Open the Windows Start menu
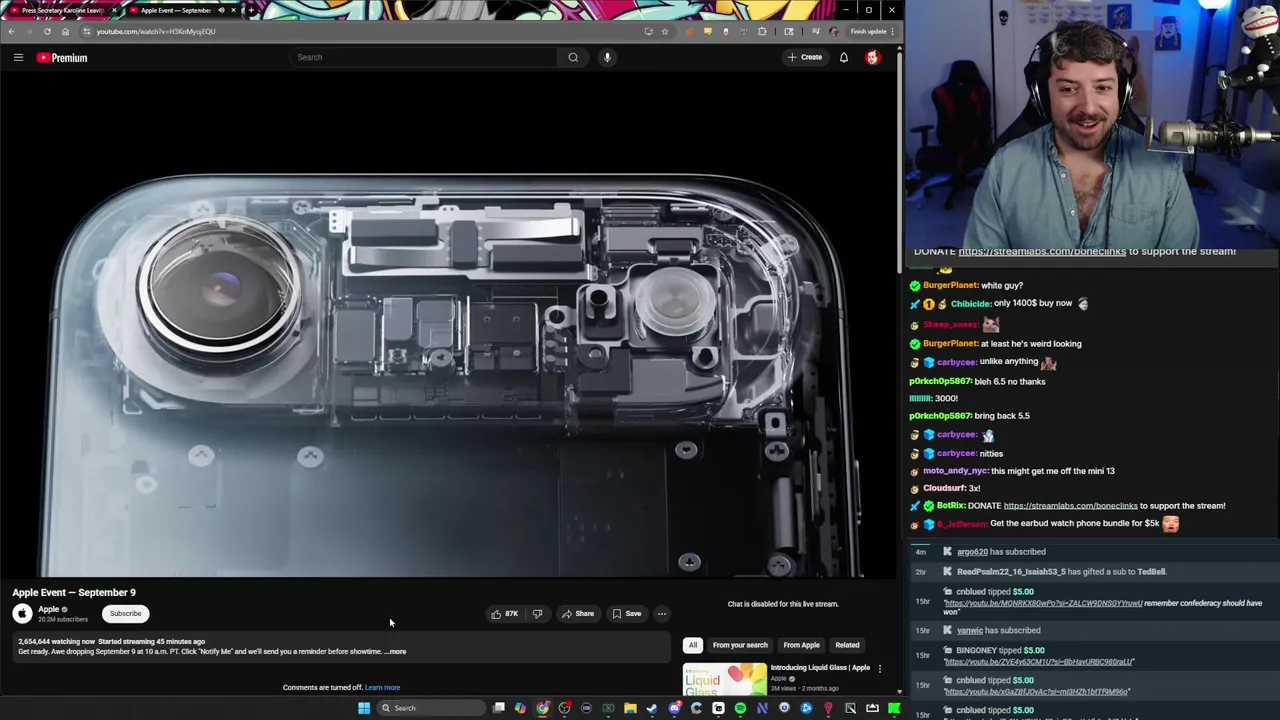Screen dimensions: 1280x720 pos(364,708)
